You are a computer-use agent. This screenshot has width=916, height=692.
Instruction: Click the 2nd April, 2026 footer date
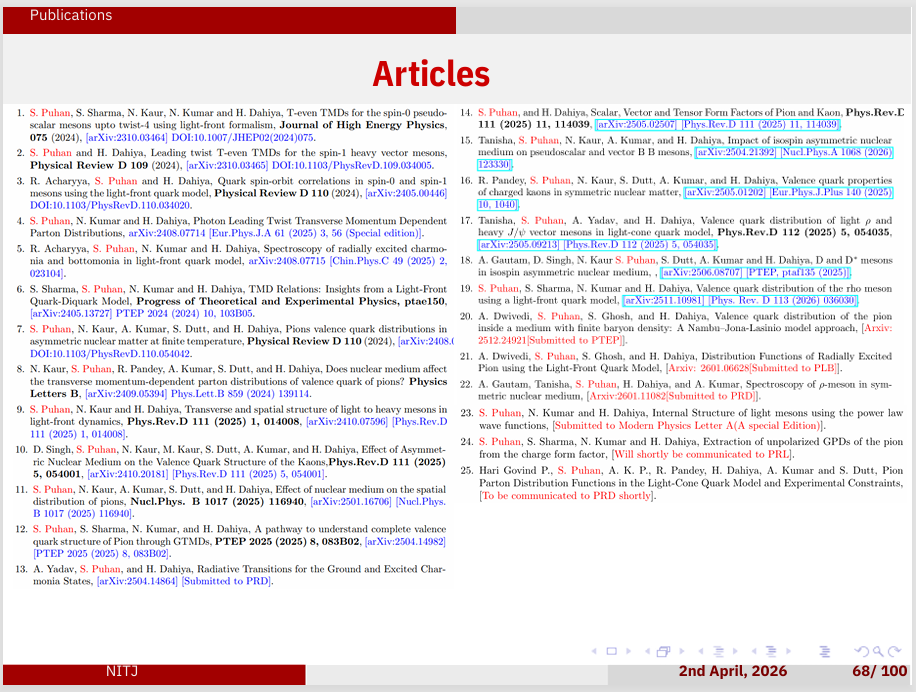pos(733,671)
